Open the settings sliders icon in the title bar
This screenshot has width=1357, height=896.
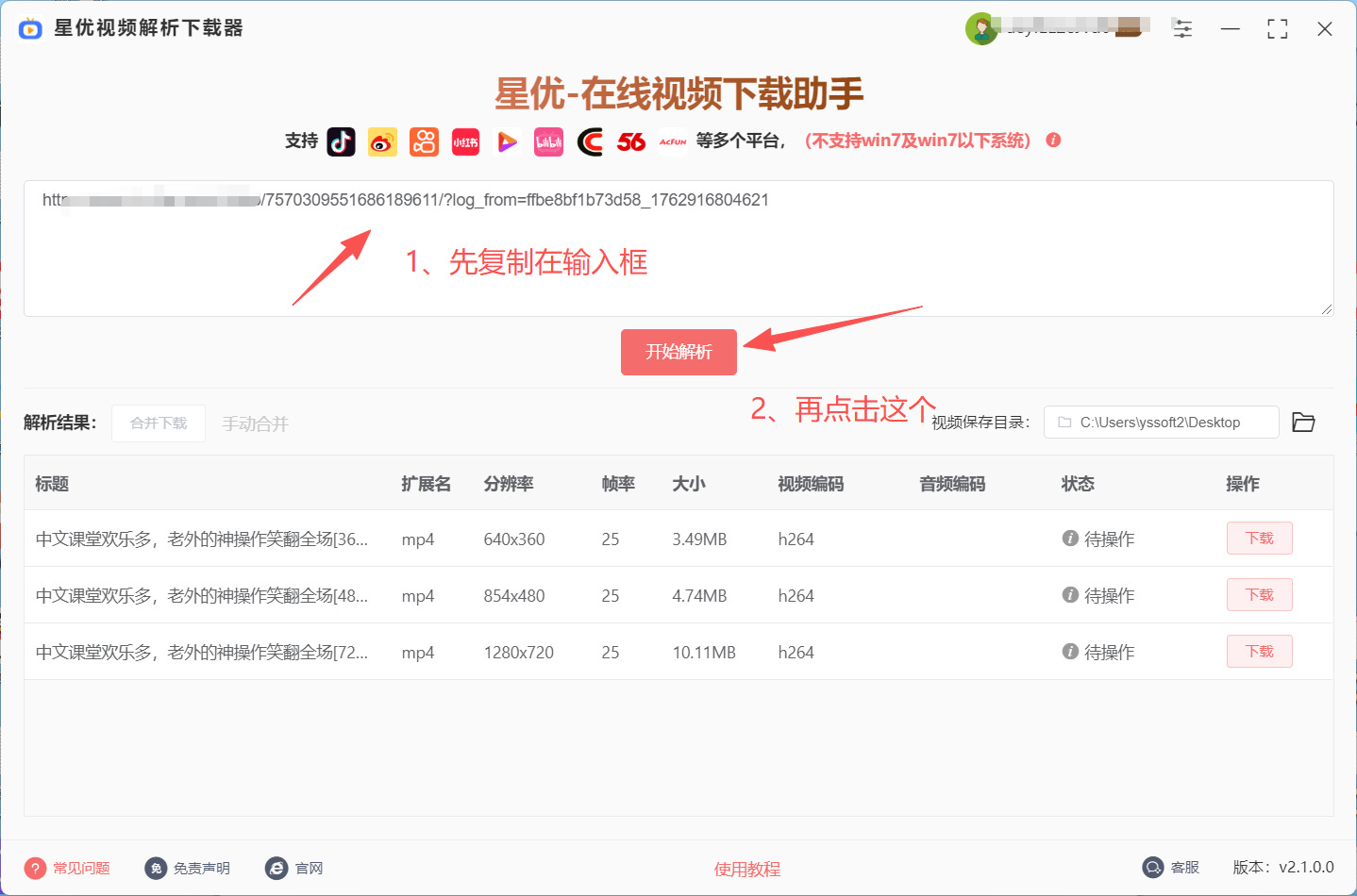coord(1182,28)
